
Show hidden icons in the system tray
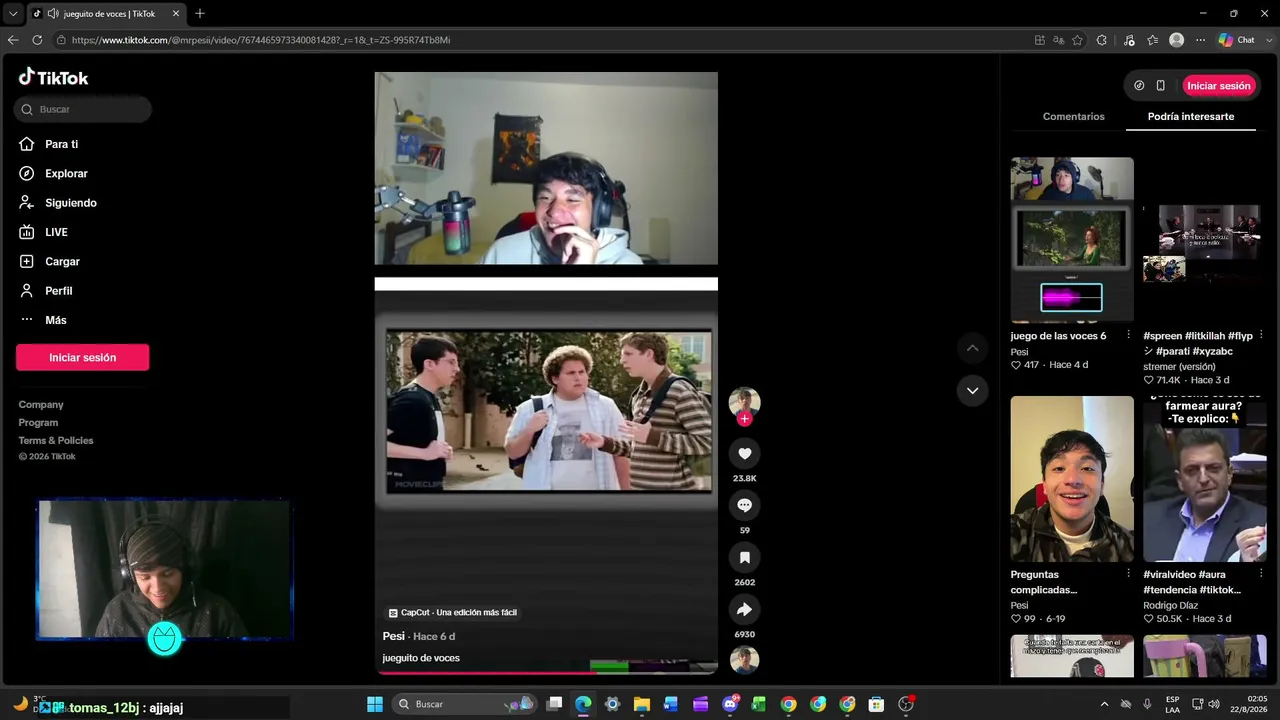pyautogui.click(x=1104, y=704)
